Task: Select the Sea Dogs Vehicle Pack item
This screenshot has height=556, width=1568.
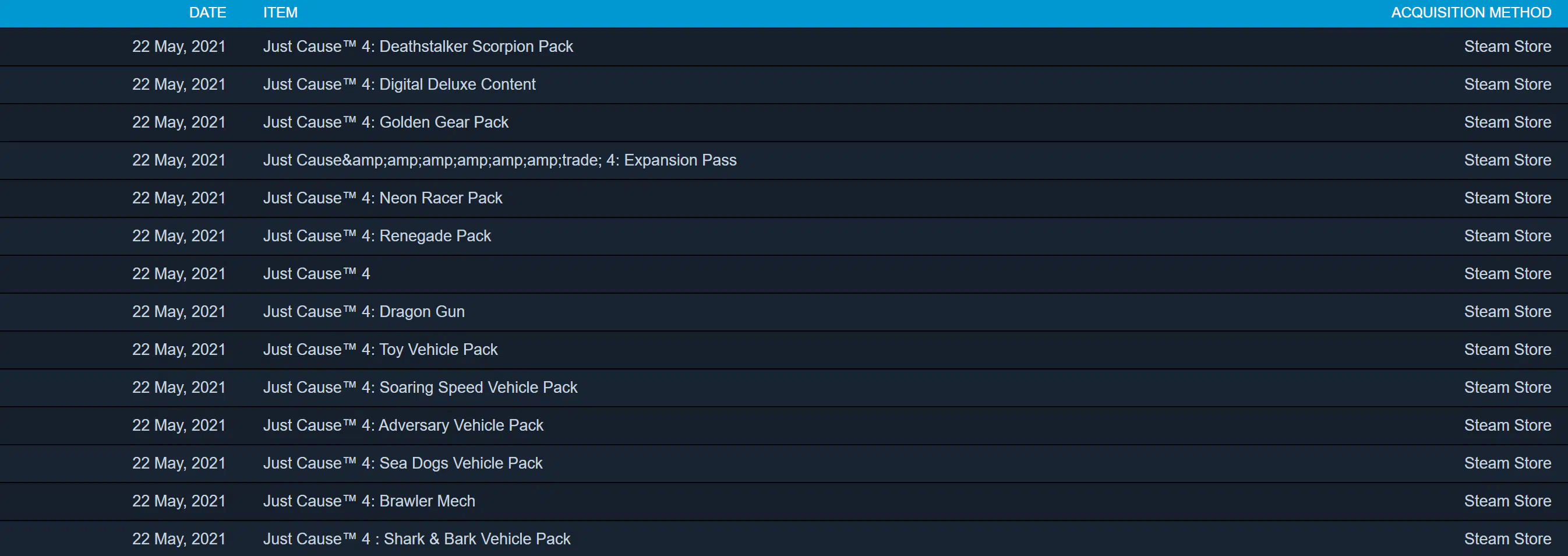Action: [402, 463]
